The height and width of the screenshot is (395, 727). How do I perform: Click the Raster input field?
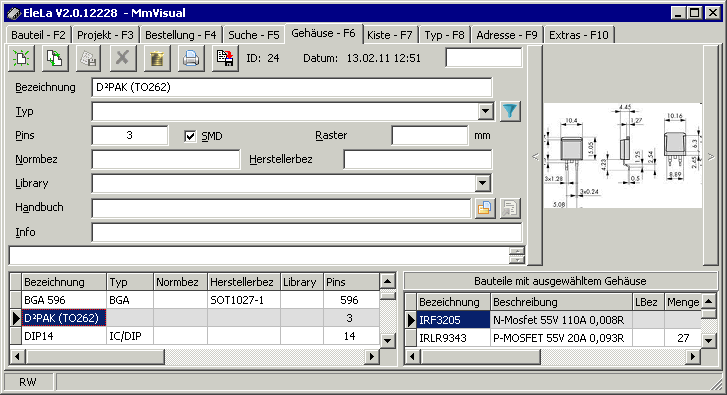(430, 135)
